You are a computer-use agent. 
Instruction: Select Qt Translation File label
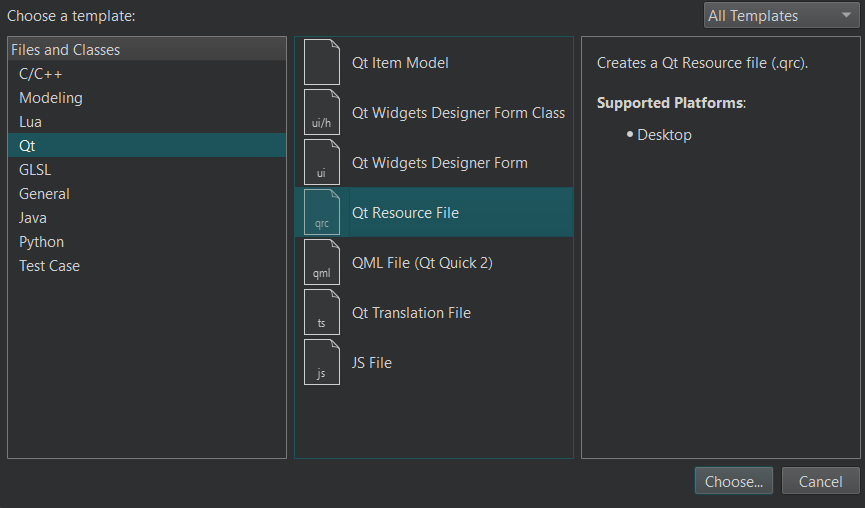coord(412,313)
